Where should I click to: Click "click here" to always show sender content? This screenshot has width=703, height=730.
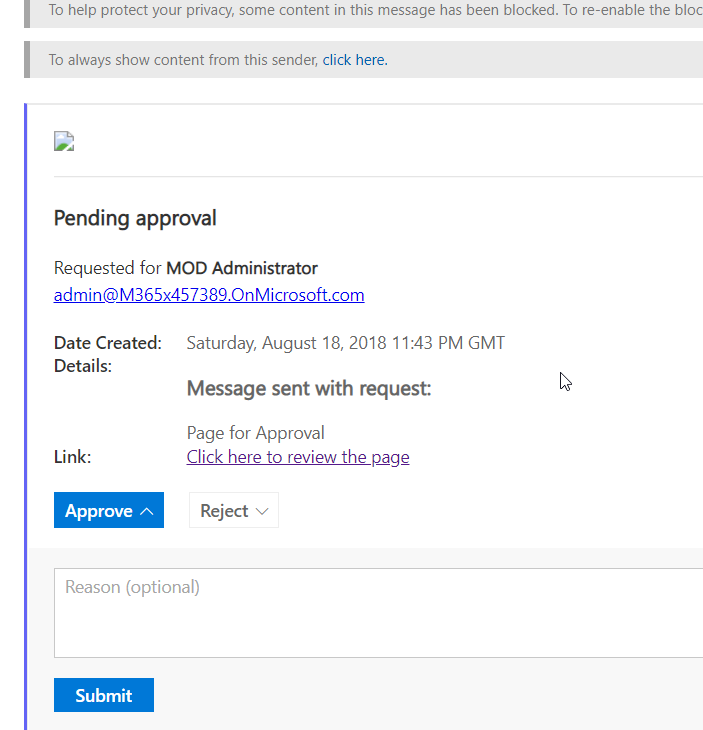point(354,60)
